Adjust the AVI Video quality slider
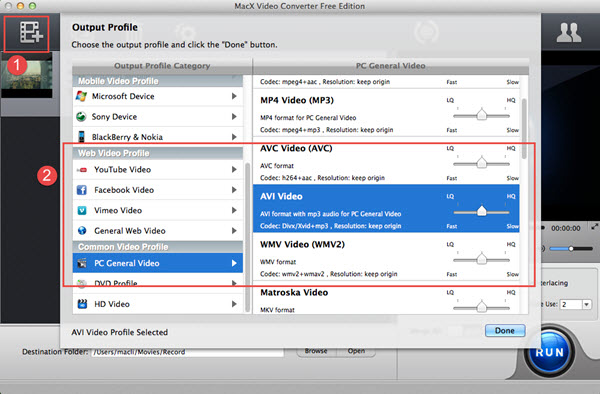600x394 pixels. tap(481, 211)
